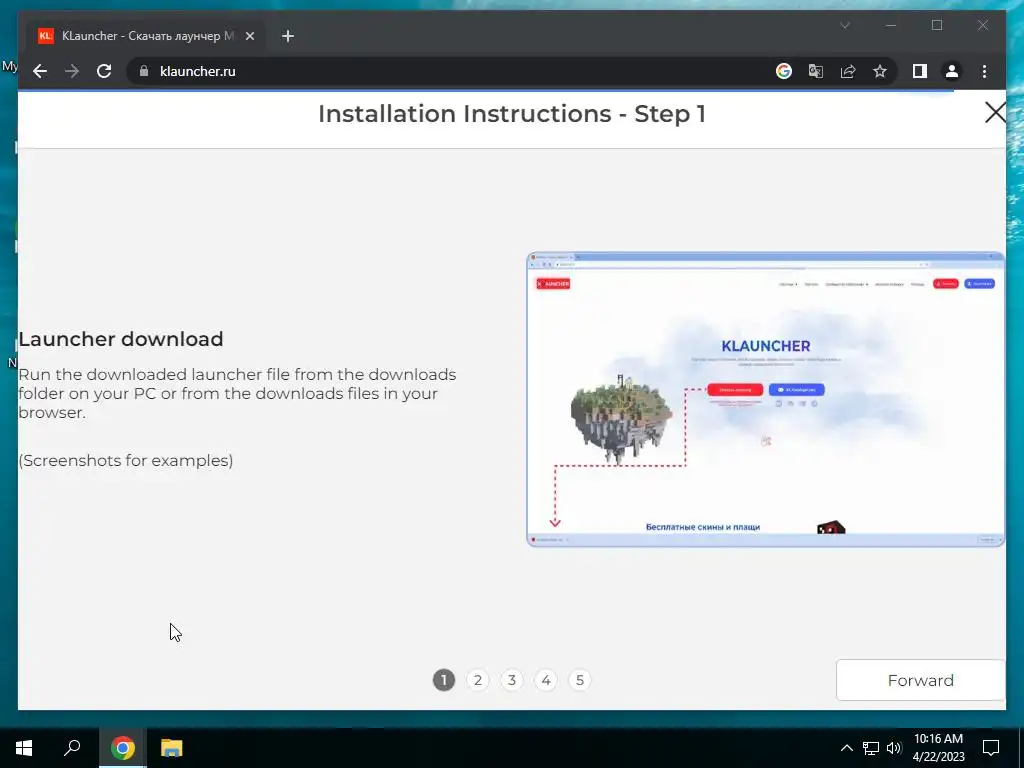Open File Explorer from the taskbar
The width and height of the screenshot is (1024, 768).
pyautogui.click(x=171, y=748)
